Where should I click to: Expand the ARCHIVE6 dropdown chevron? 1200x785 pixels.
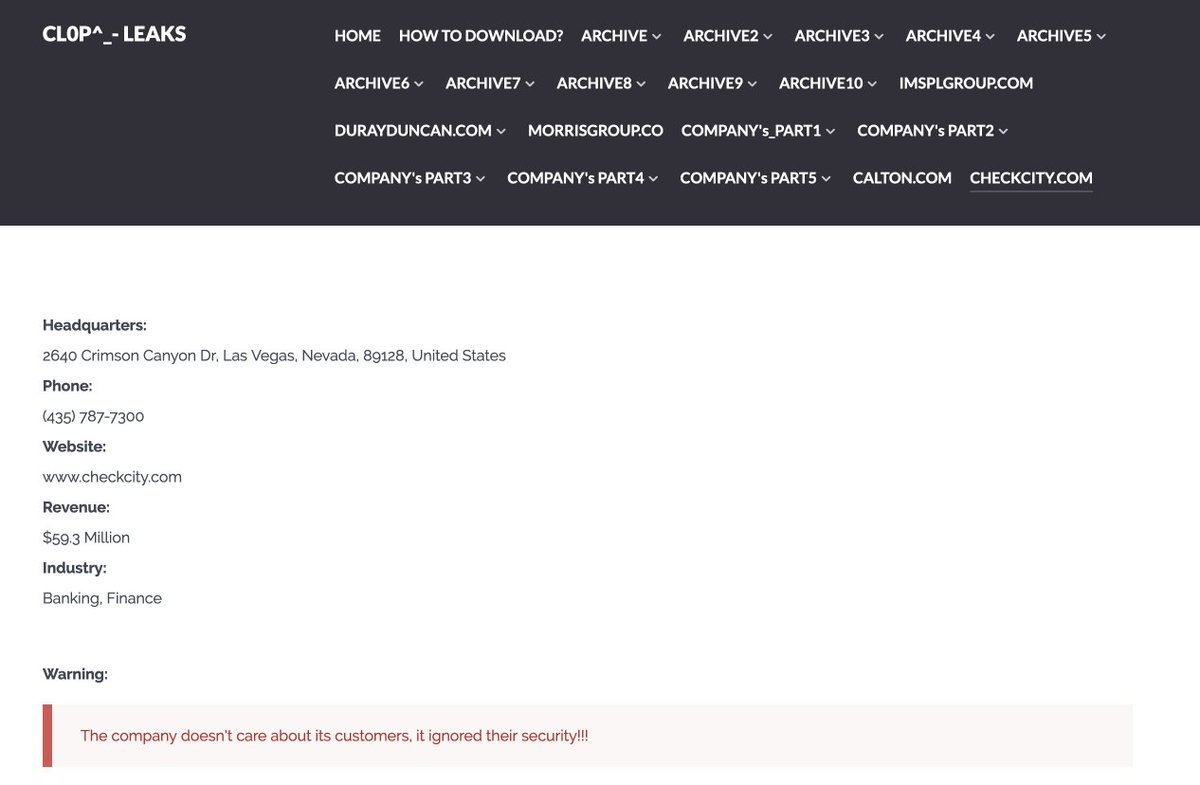point(419,83)
